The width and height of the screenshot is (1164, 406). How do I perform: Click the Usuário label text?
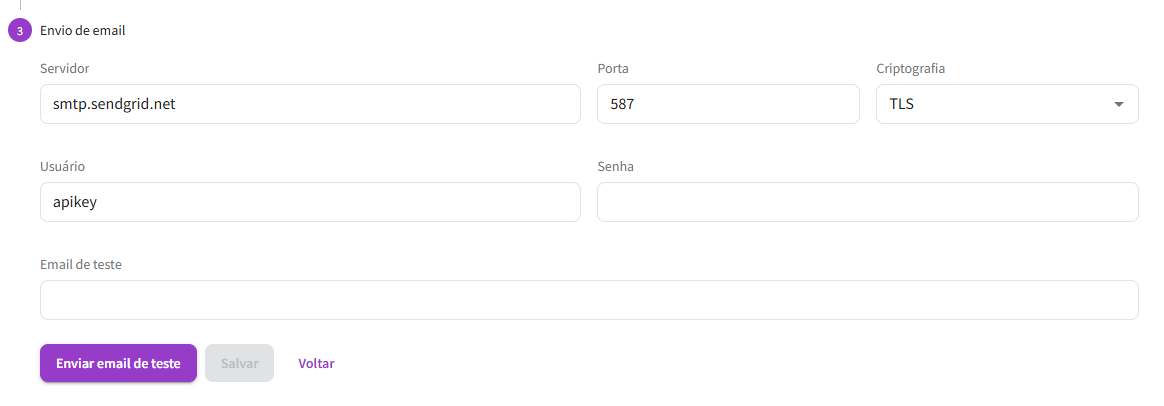pos(63,167)
